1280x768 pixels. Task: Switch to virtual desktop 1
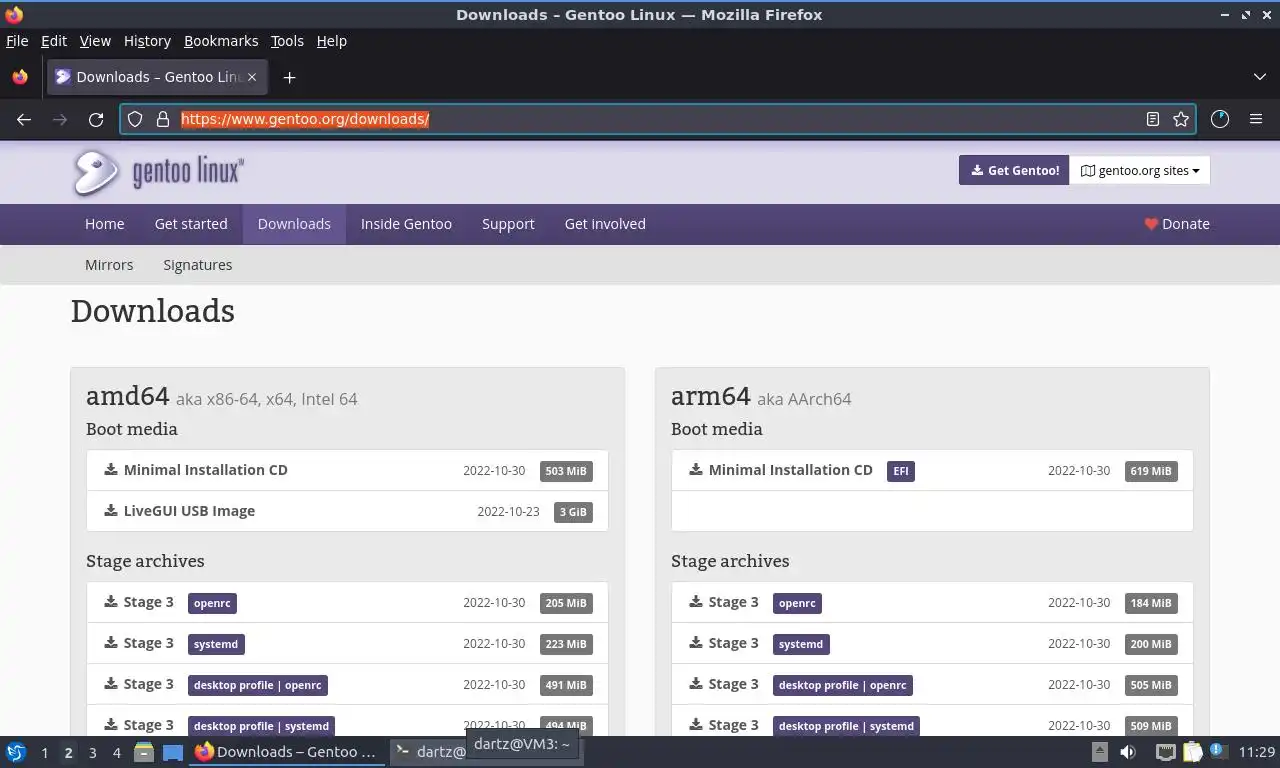tap(44, 752)
